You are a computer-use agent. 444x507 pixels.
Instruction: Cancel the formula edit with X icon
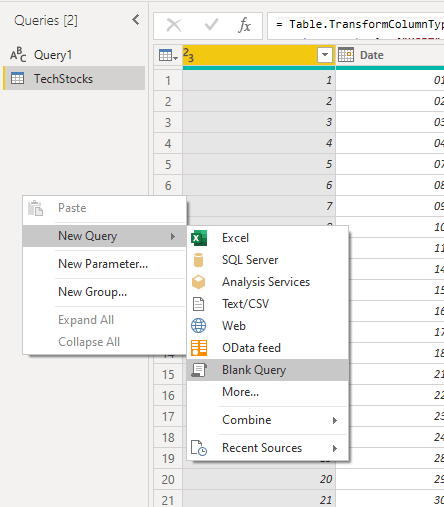(174, 25)
